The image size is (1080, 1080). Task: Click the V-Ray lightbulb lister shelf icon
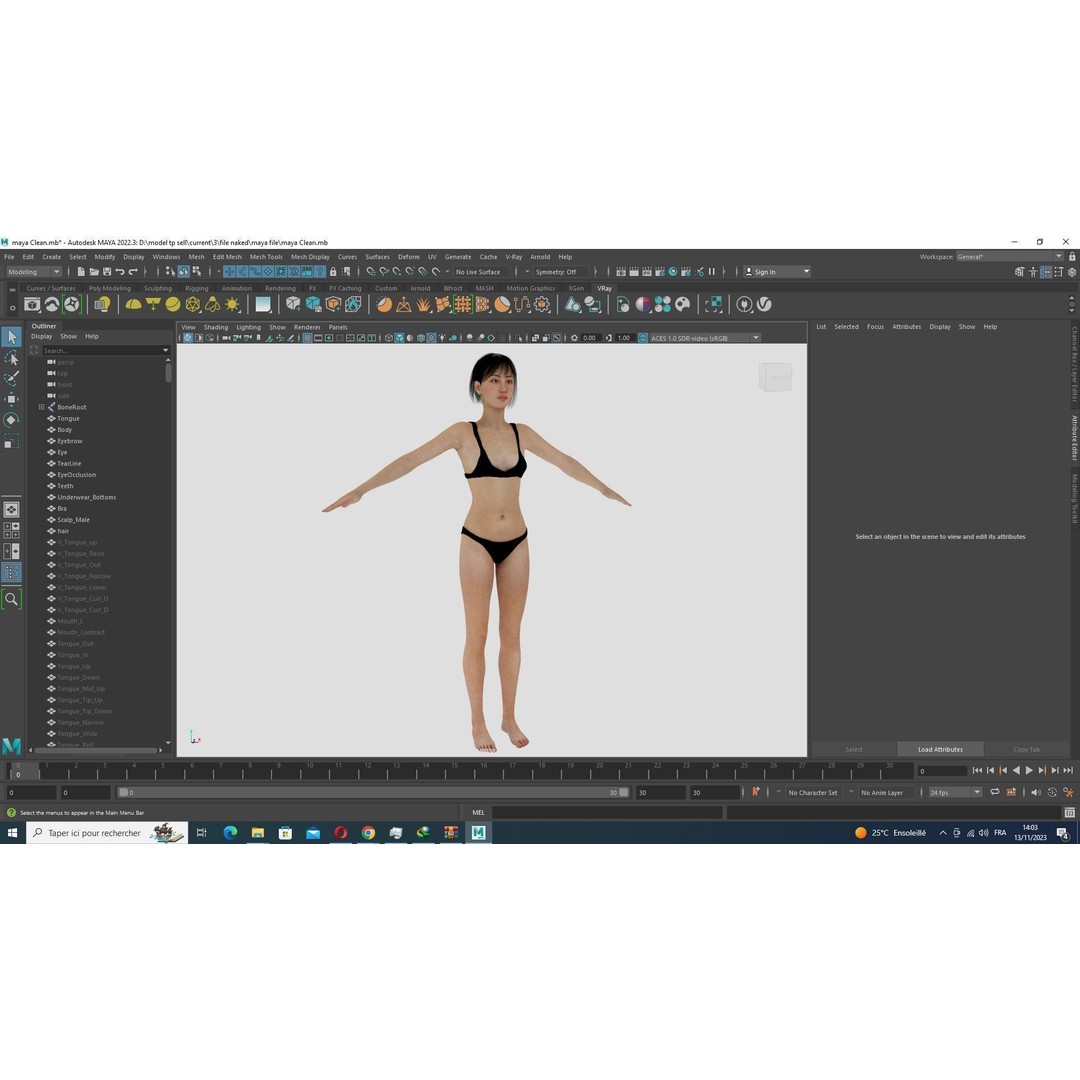103,304
